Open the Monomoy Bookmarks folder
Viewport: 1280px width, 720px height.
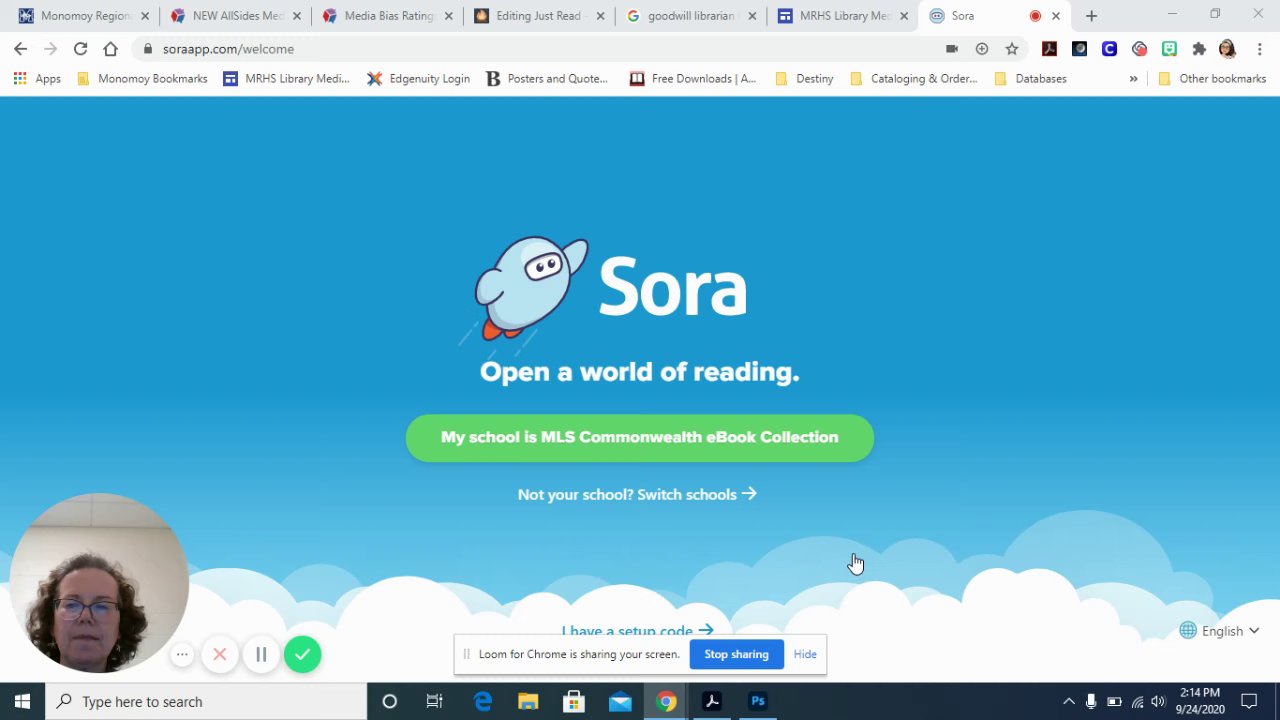pos(142,78)
